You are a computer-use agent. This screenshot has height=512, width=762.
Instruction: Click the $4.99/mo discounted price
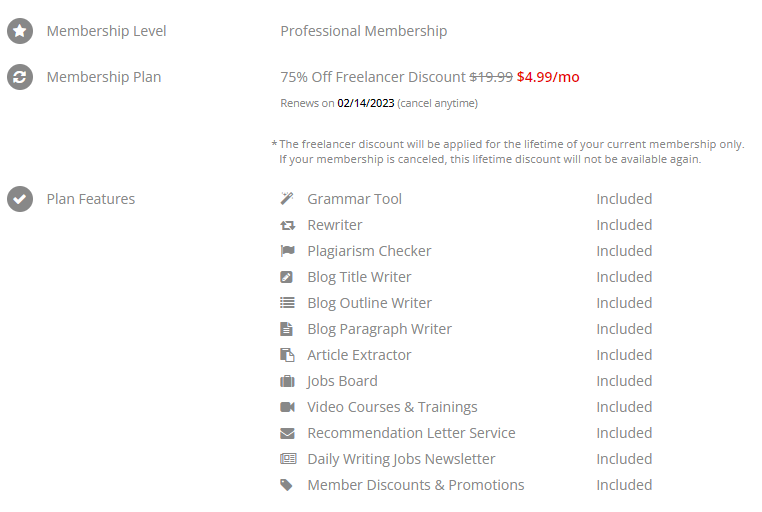coord(548,77)
